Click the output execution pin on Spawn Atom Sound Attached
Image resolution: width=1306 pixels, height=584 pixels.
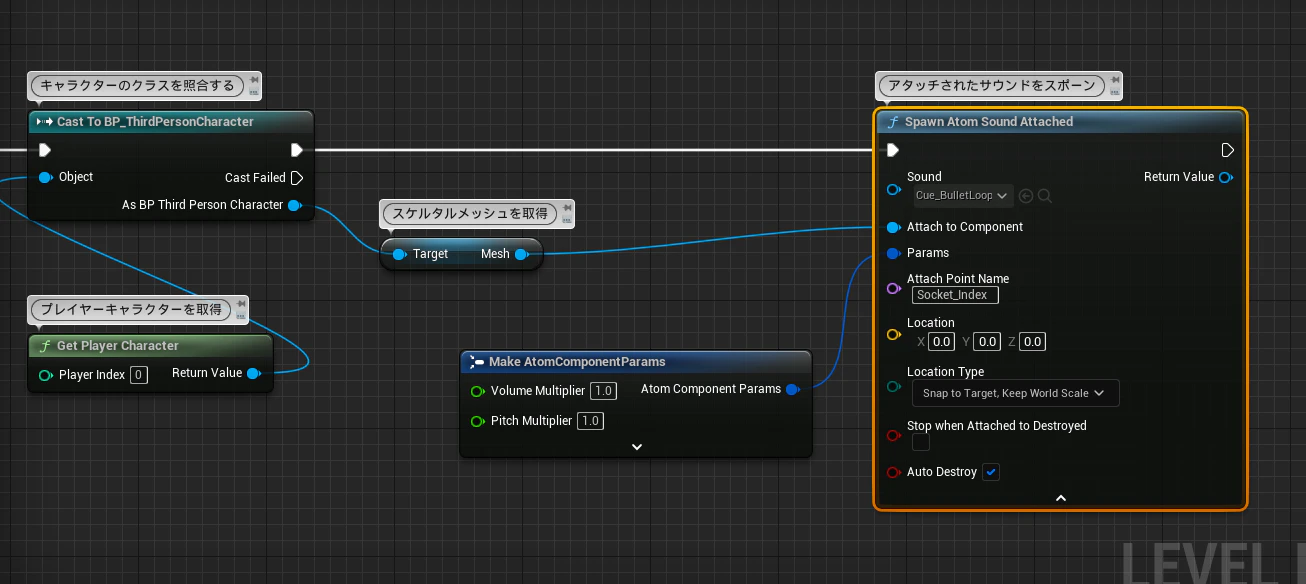point(1227,150)
